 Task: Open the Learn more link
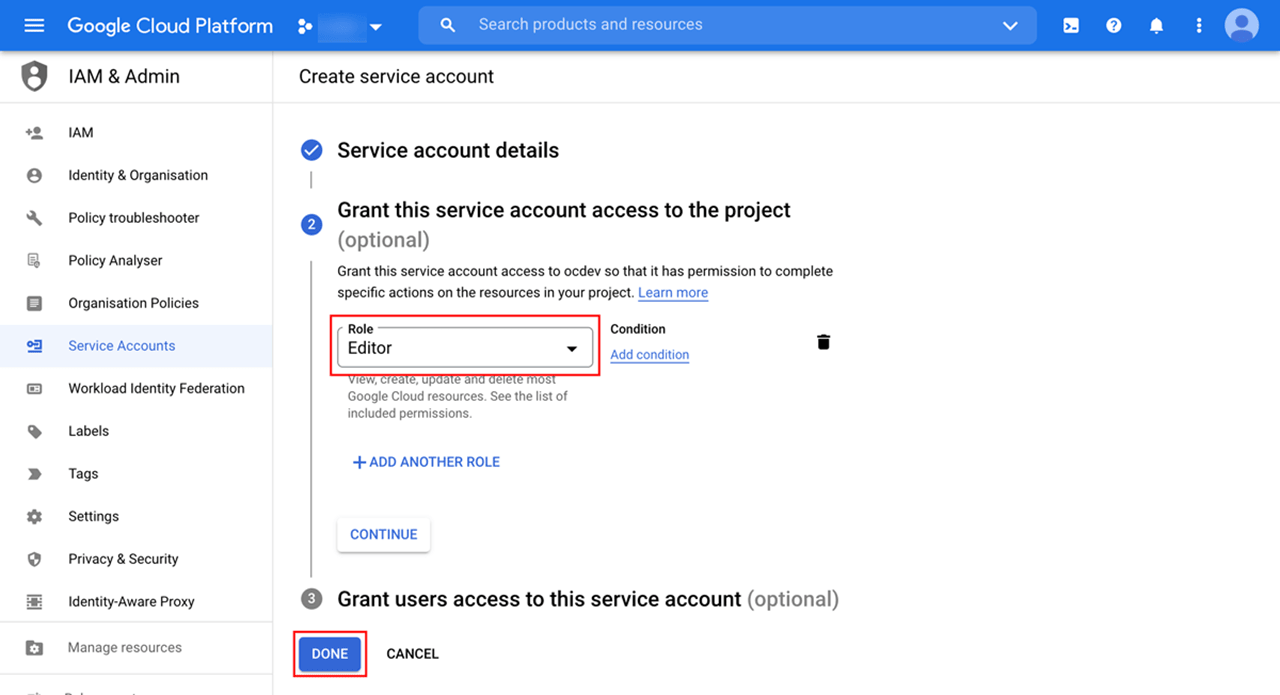pos(673,292)
